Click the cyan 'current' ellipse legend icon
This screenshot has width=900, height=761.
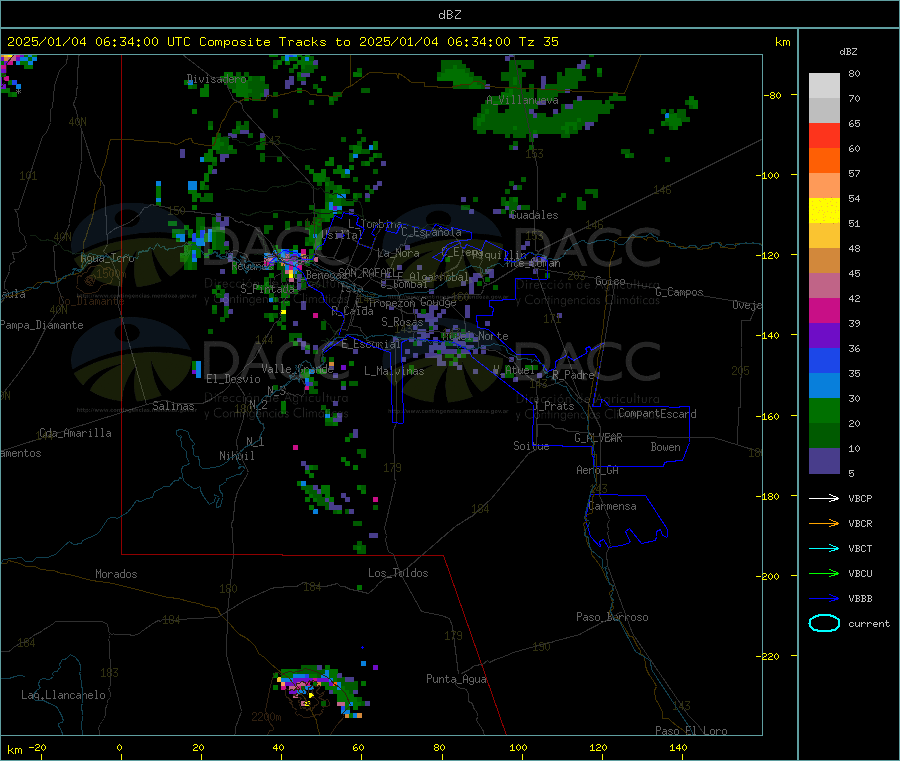(824, 623)
